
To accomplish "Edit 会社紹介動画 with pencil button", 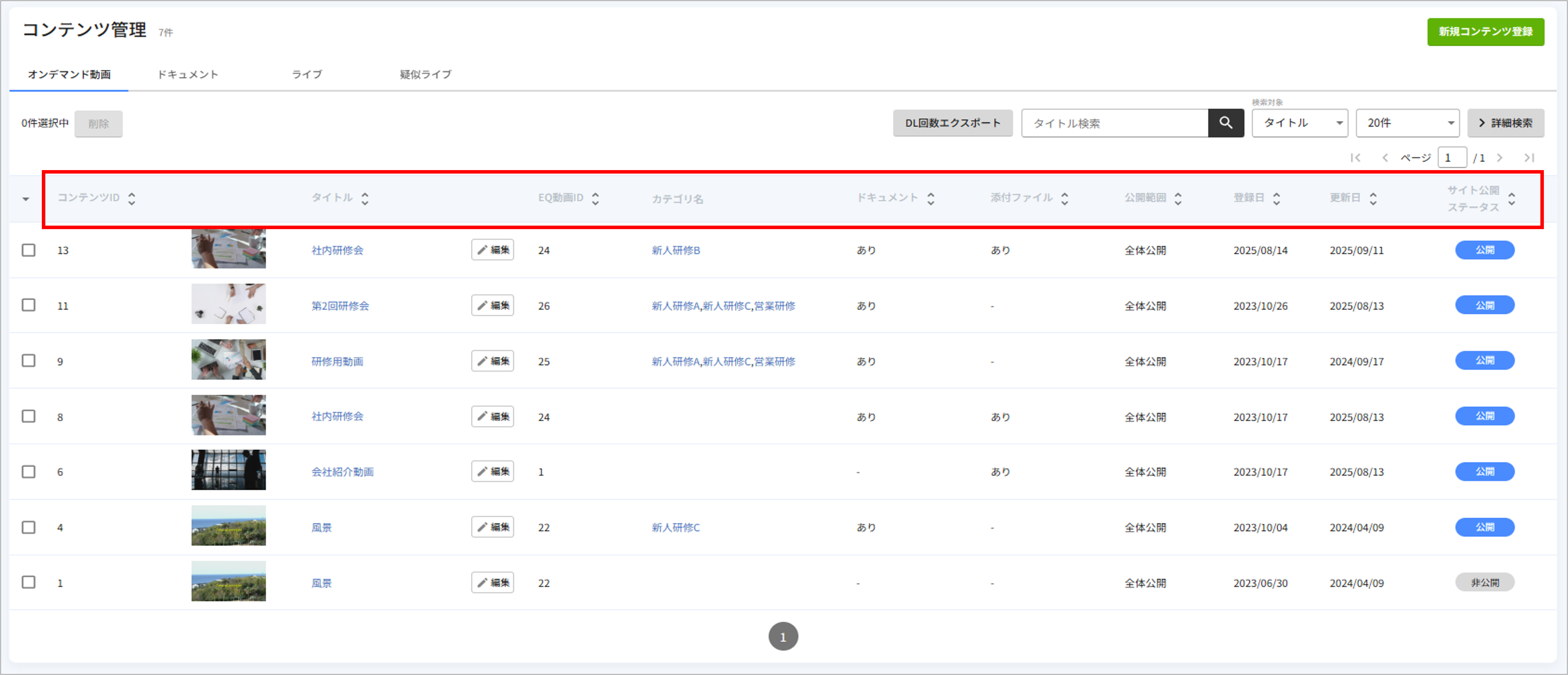I will point(493,471).
